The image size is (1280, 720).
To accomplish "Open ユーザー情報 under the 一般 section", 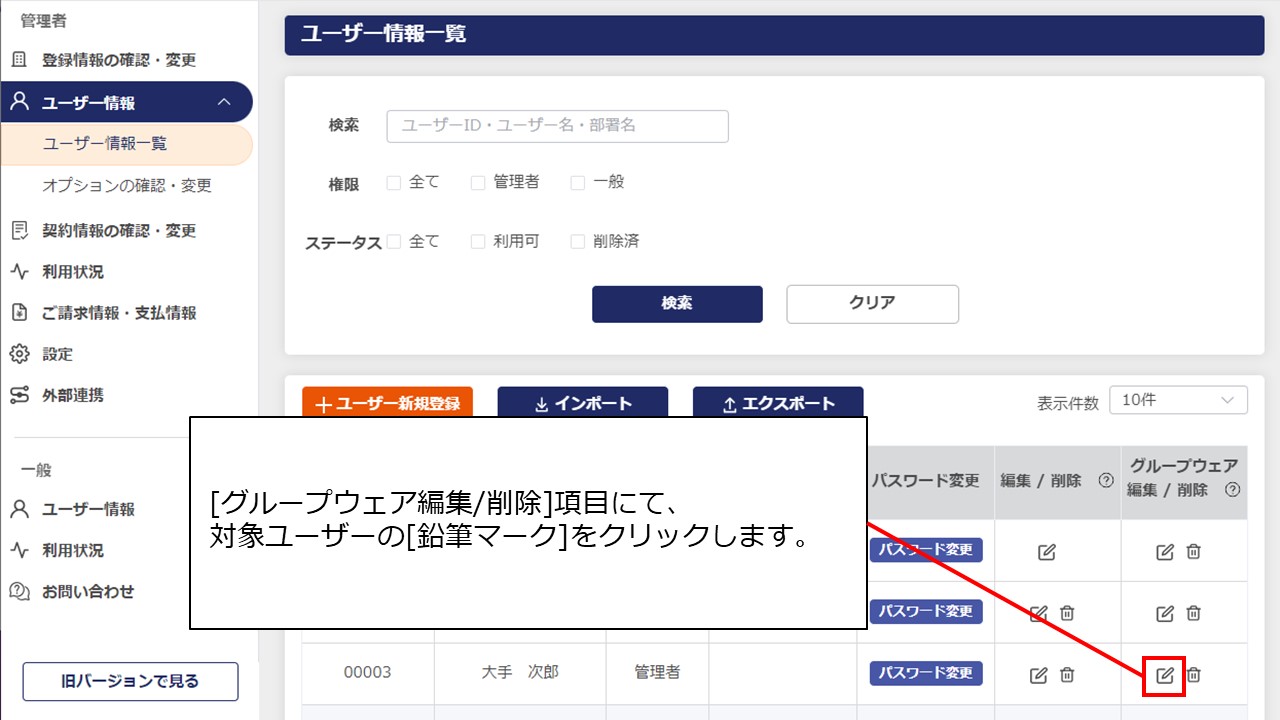I will [88, 509].
